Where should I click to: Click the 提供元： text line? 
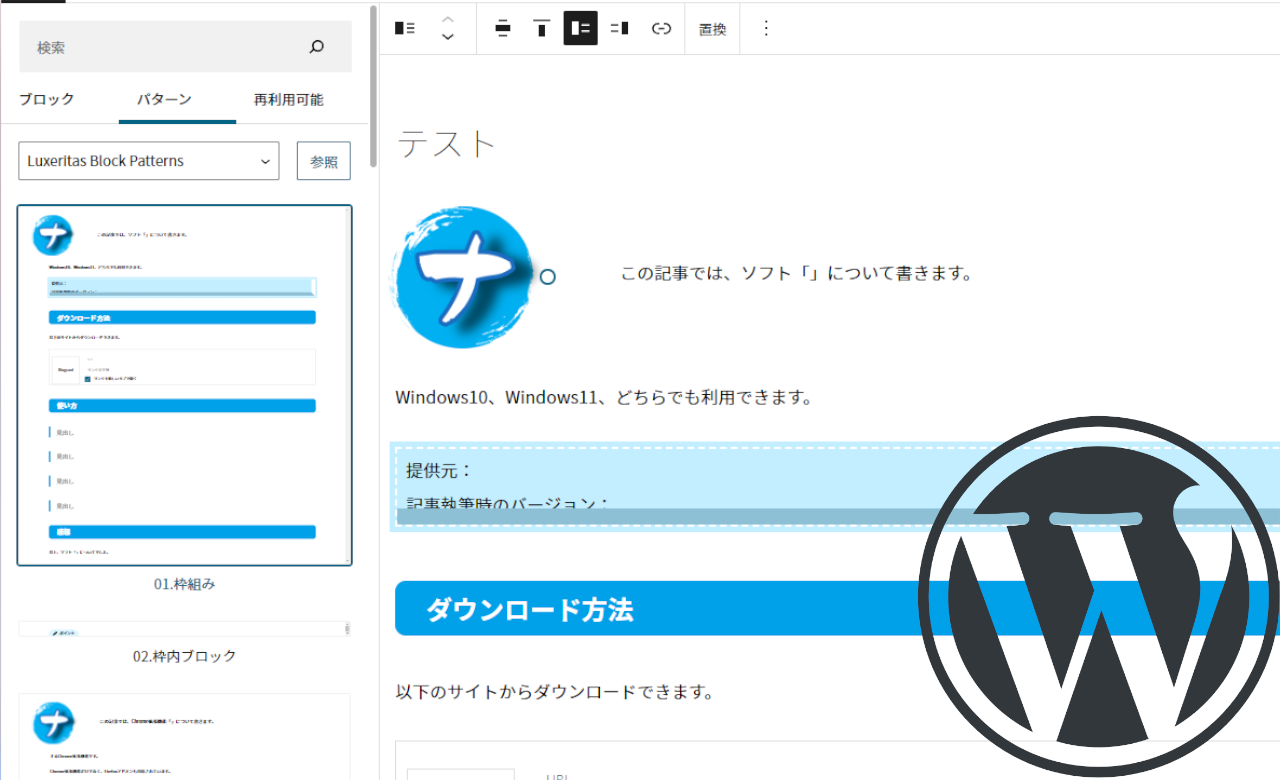click(439, 470)
